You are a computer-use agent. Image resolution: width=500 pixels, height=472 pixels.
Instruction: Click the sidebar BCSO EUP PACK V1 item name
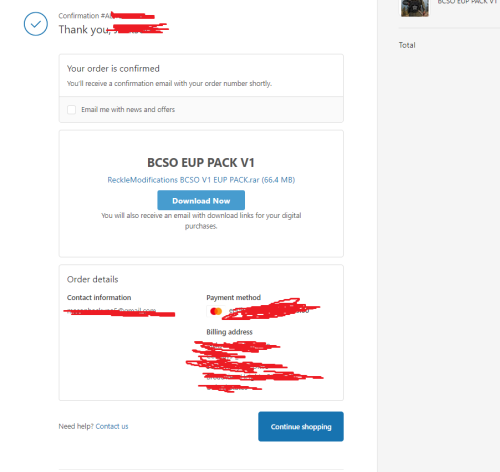[x=467, y=2]
